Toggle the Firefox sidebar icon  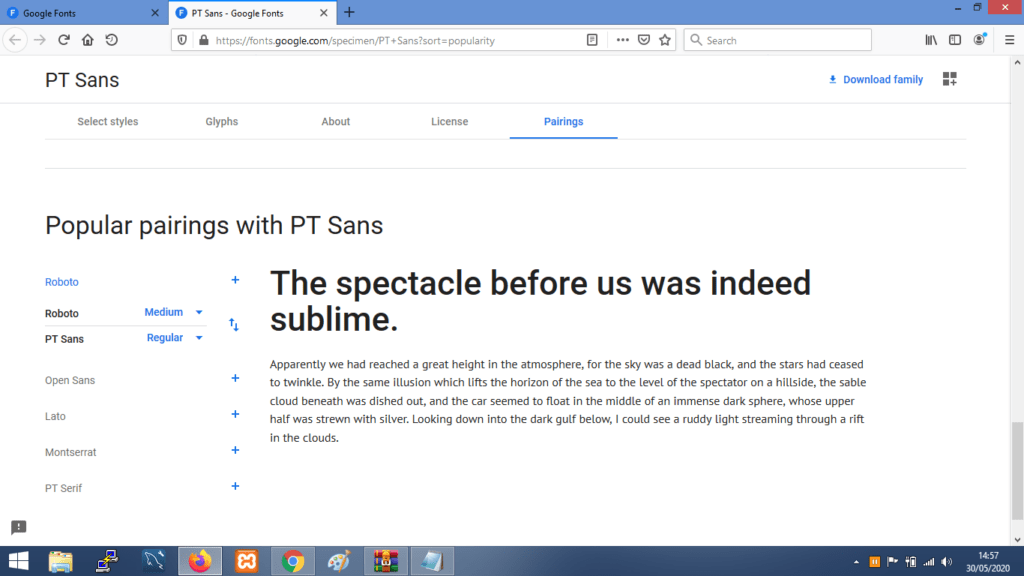pos(955,40)
